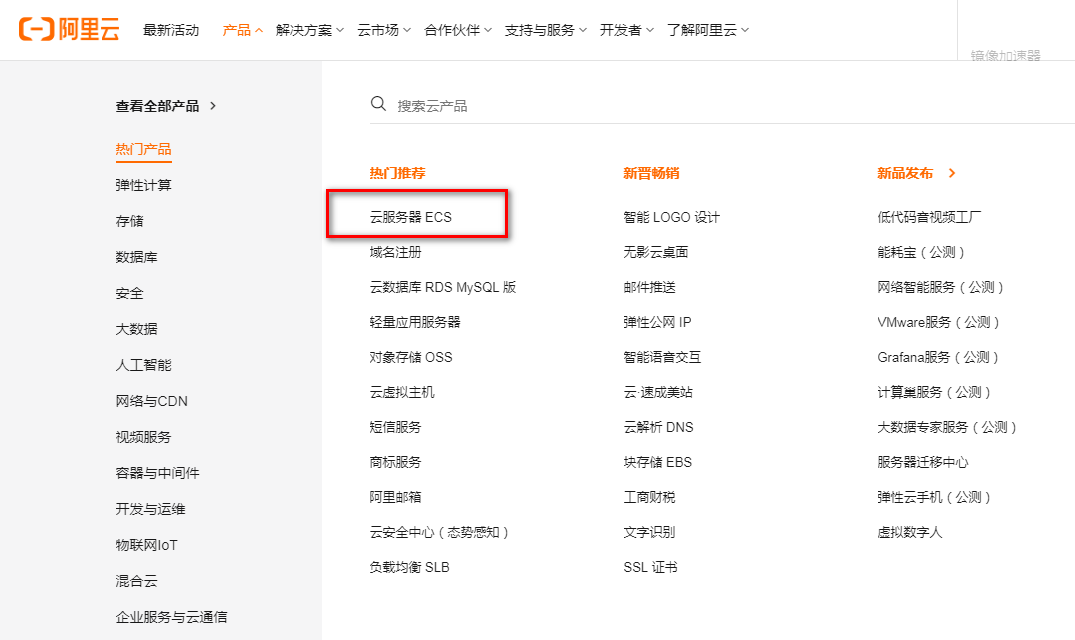Open 能耗宝（公测）link
The width and height of the screenshot is (1075, 640).
click(921, 252)
